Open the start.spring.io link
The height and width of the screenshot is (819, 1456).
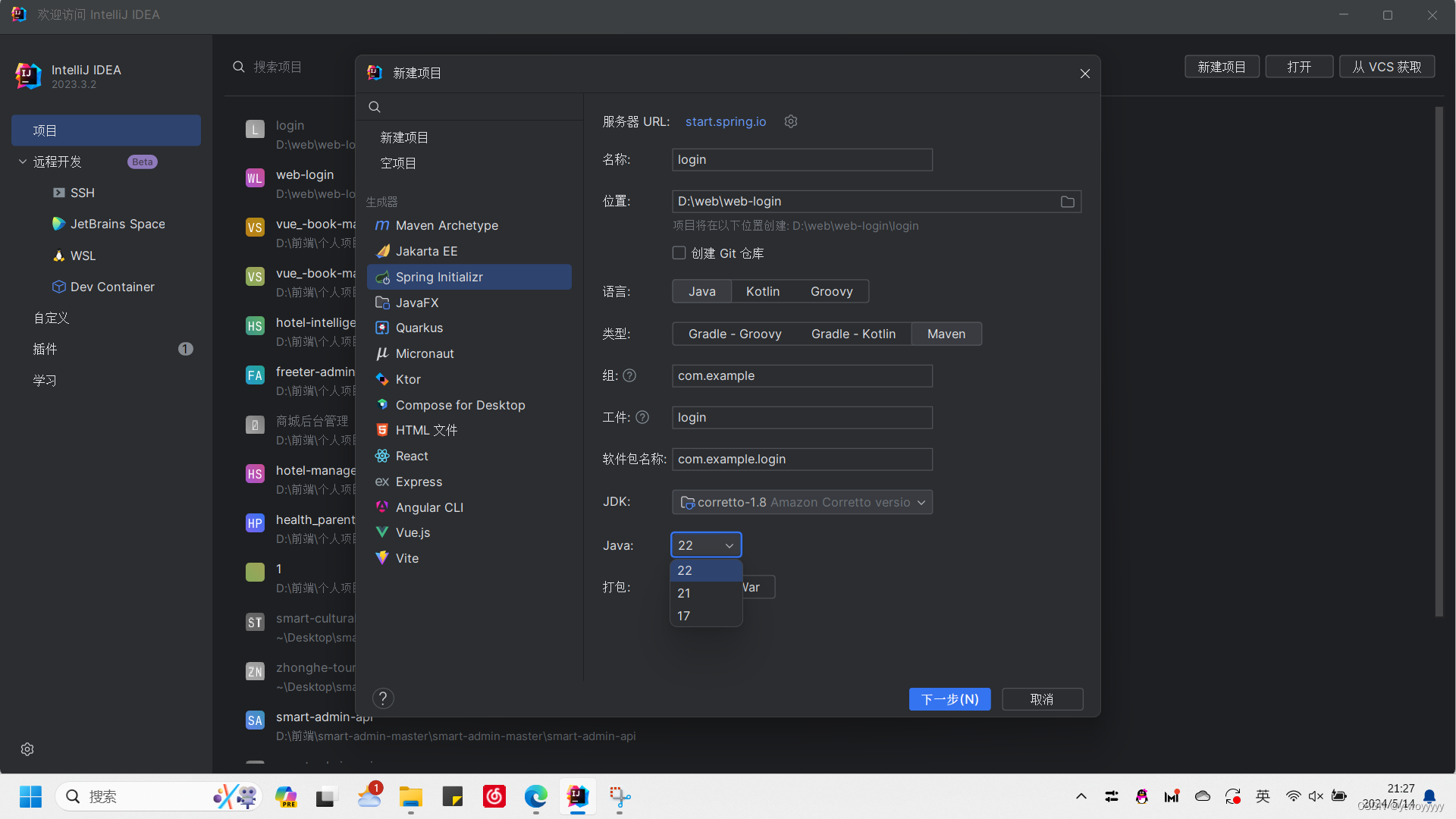pyautogui.click(x=725, y=121)
